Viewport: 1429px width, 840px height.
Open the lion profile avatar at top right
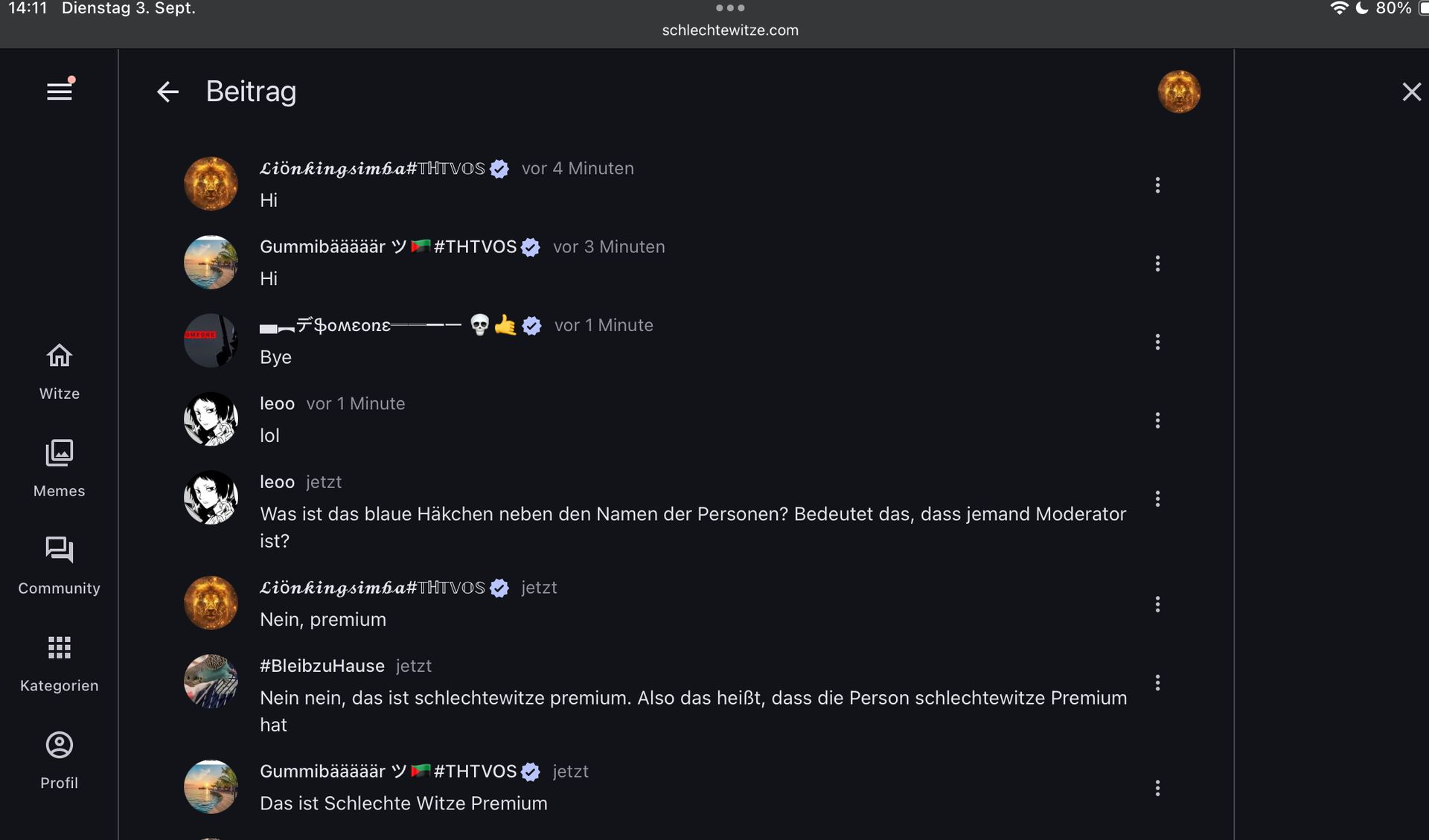(x=1179, y=92)
